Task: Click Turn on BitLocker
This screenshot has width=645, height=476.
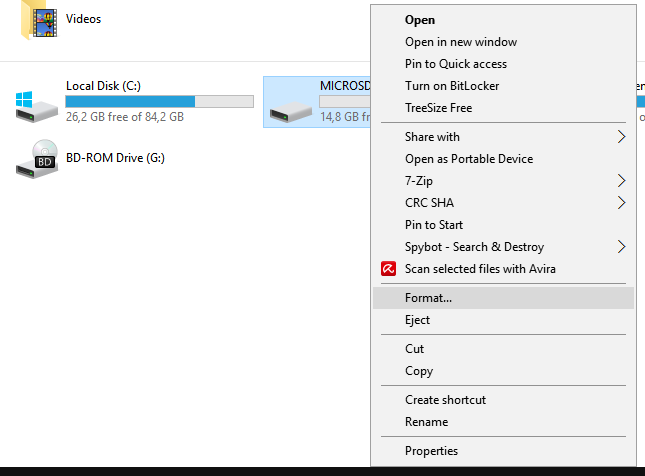Action: pos(451,86)
